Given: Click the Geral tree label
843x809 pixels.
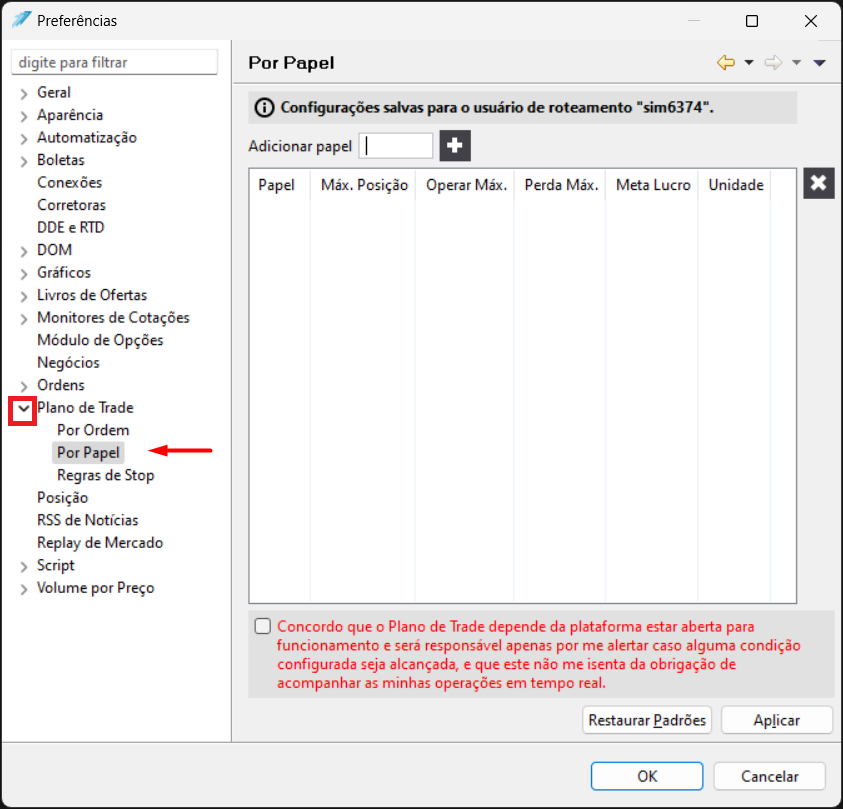Looking at the screenshot, I should point(54,92).
